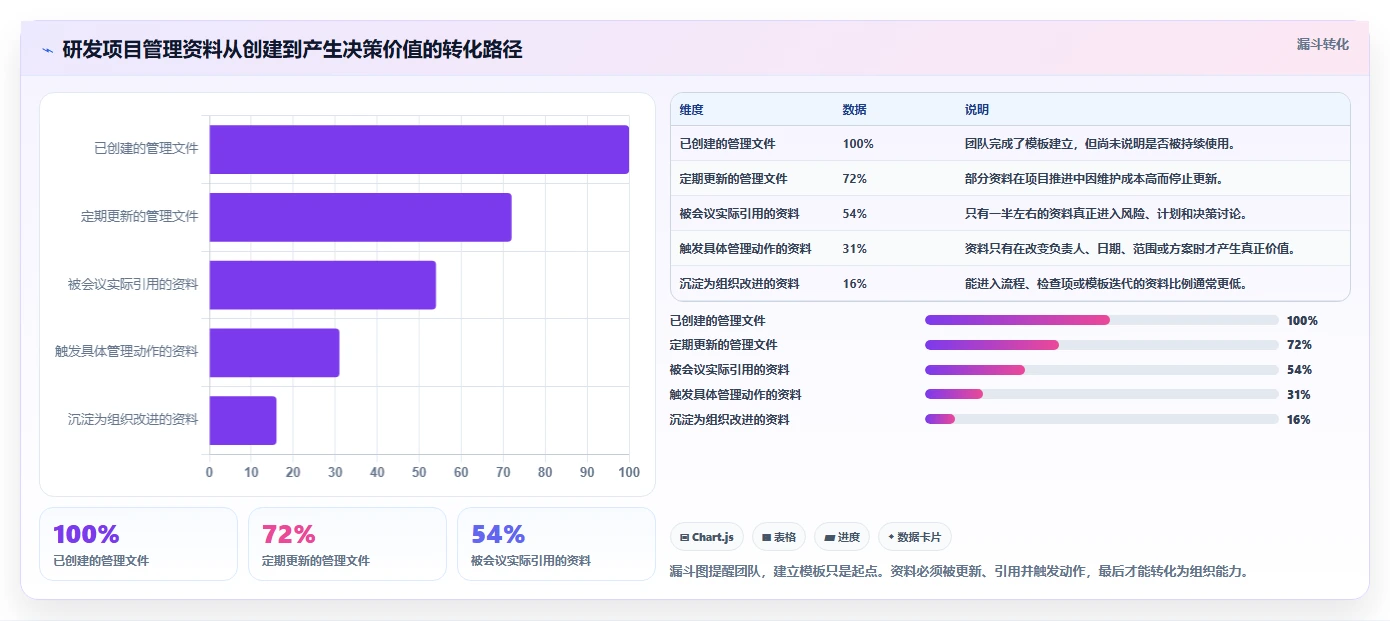Click the footer note starting 漏斗图提醒团队
Viewport: 1390px width, 621px height.
pos(959,572)
